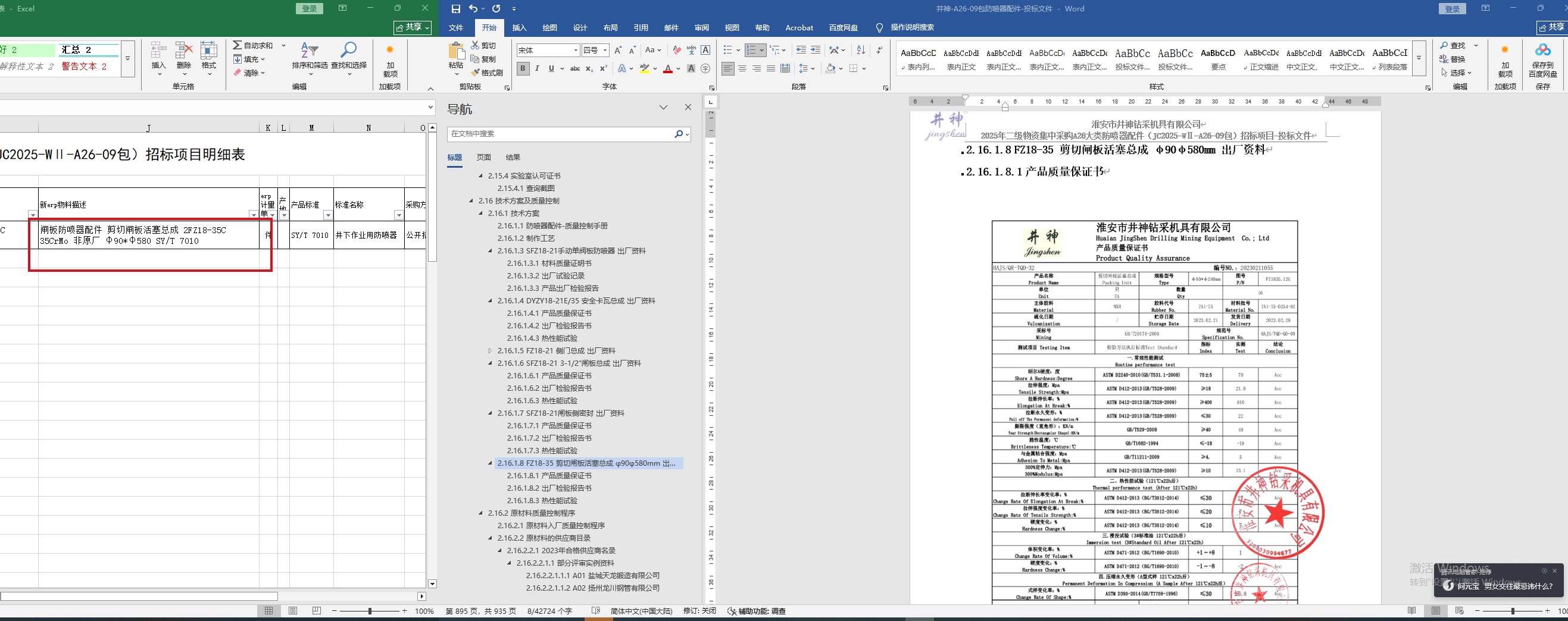Toggle show/hide paragraph marks in Word

(x=880, y=50)
